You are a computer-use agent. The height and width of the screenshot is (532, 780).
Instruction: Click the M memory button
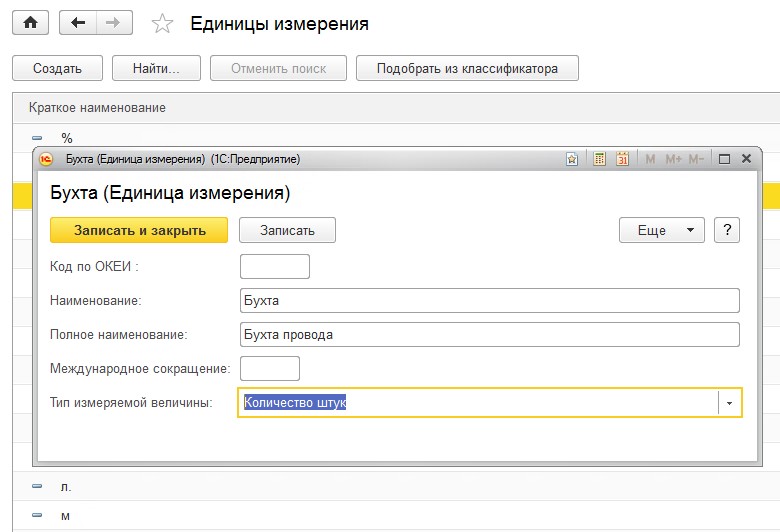[x=651, y=159]
